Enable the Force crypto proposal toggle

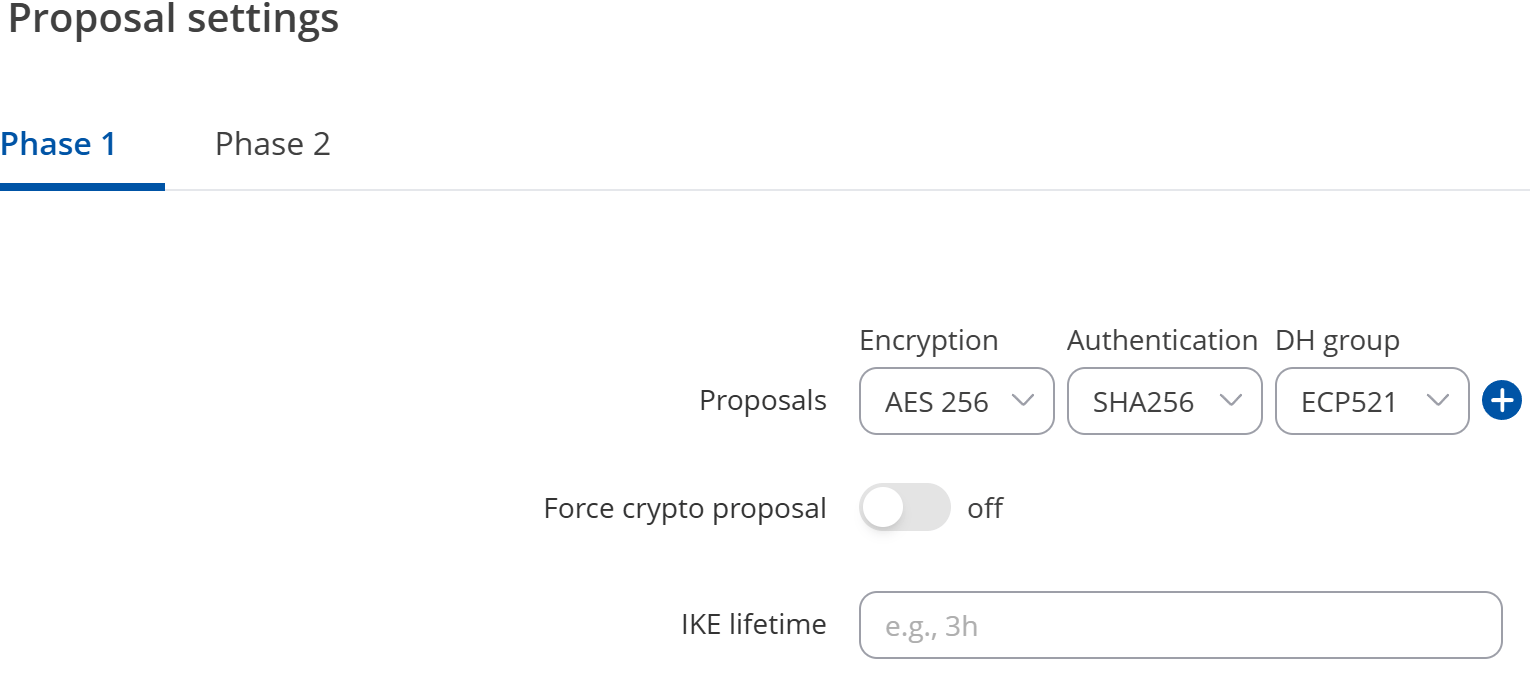[x=904, y=507]
